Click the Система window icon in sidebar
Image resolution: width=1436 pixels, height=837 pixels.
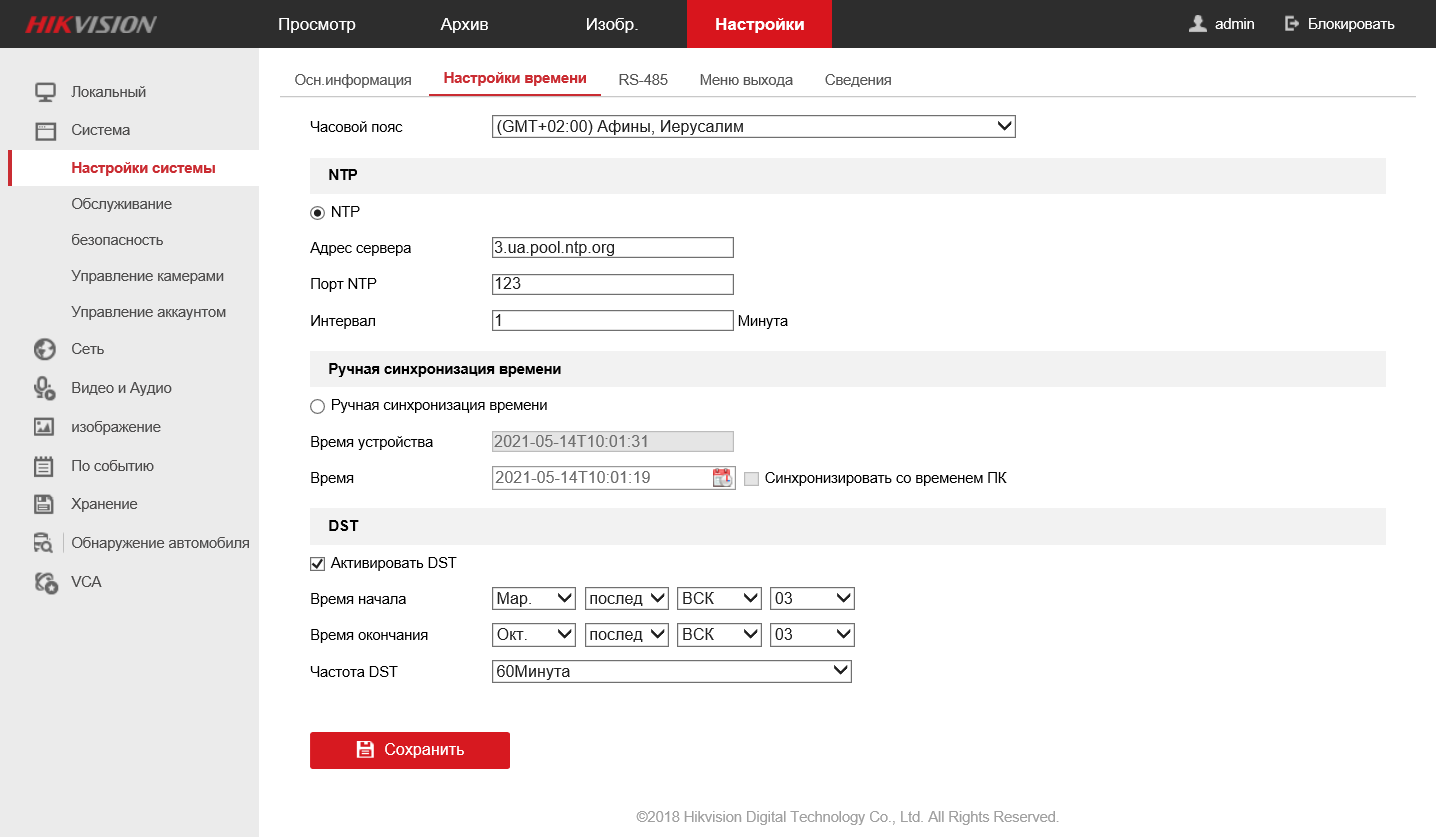click(x=45, y=130)
